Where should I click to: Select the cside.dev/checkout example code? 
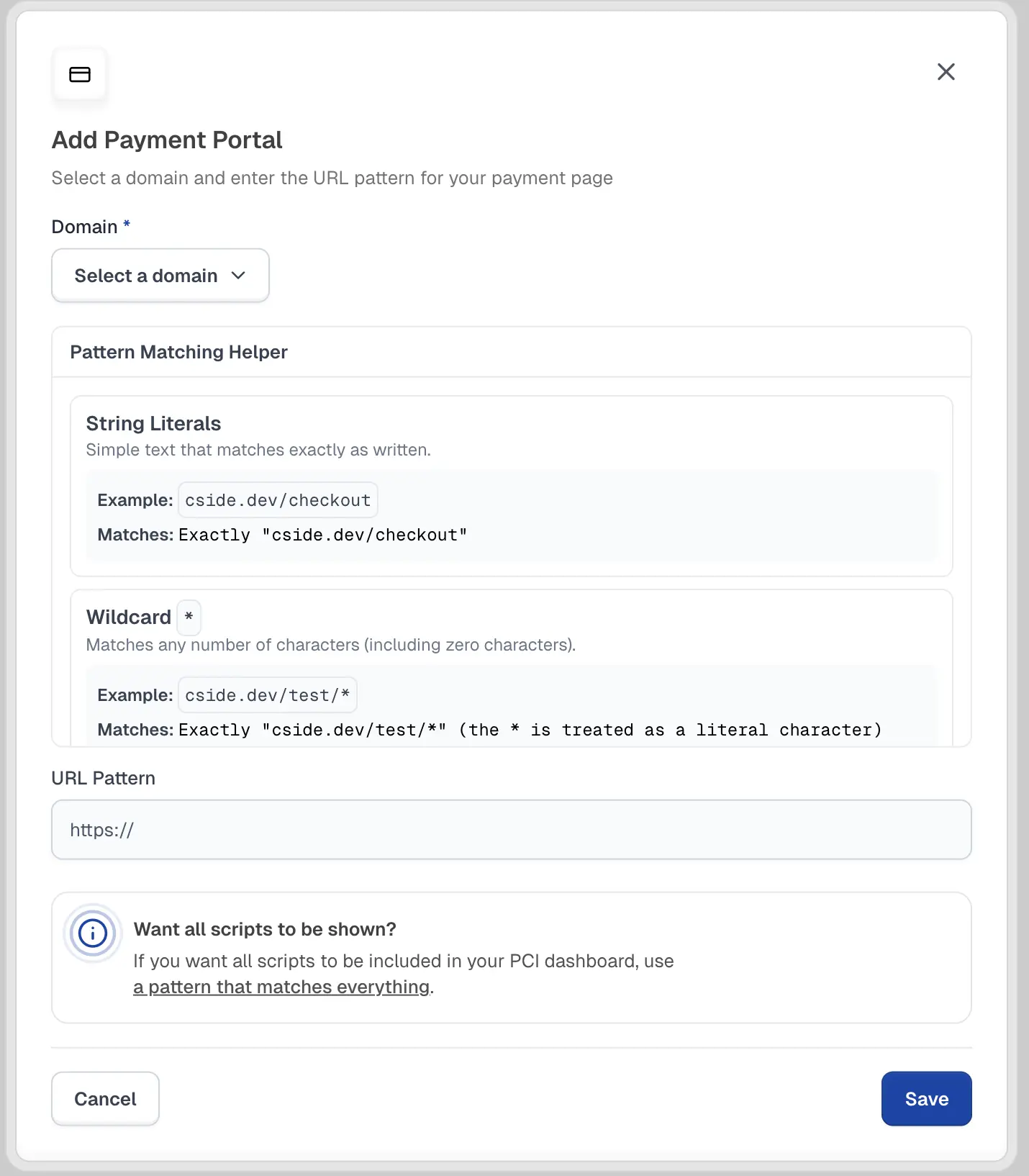(x=277, y=499)
